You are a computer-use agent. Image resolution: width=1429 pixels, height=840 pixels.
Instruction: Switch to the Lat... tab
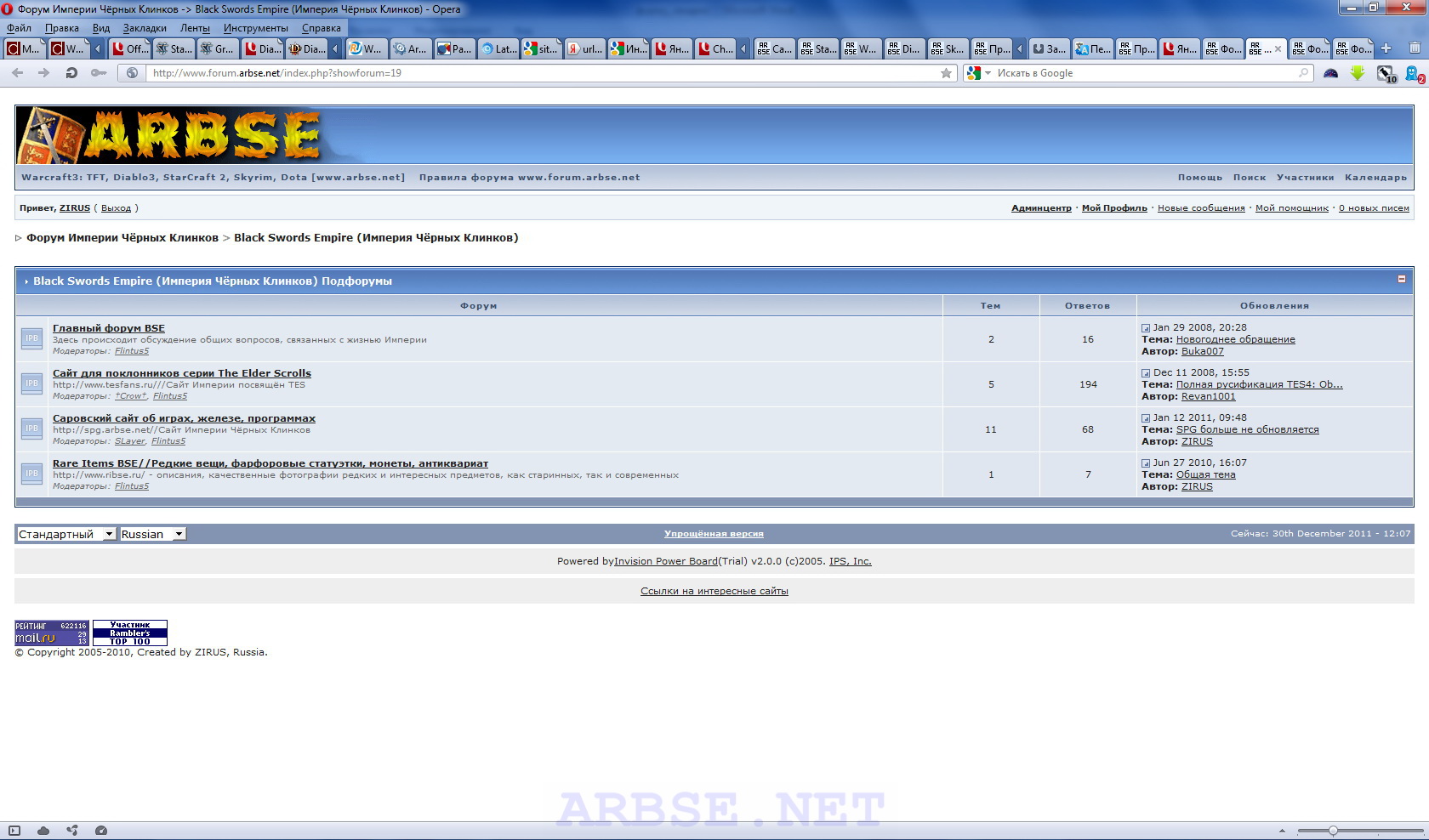point(498,49)
